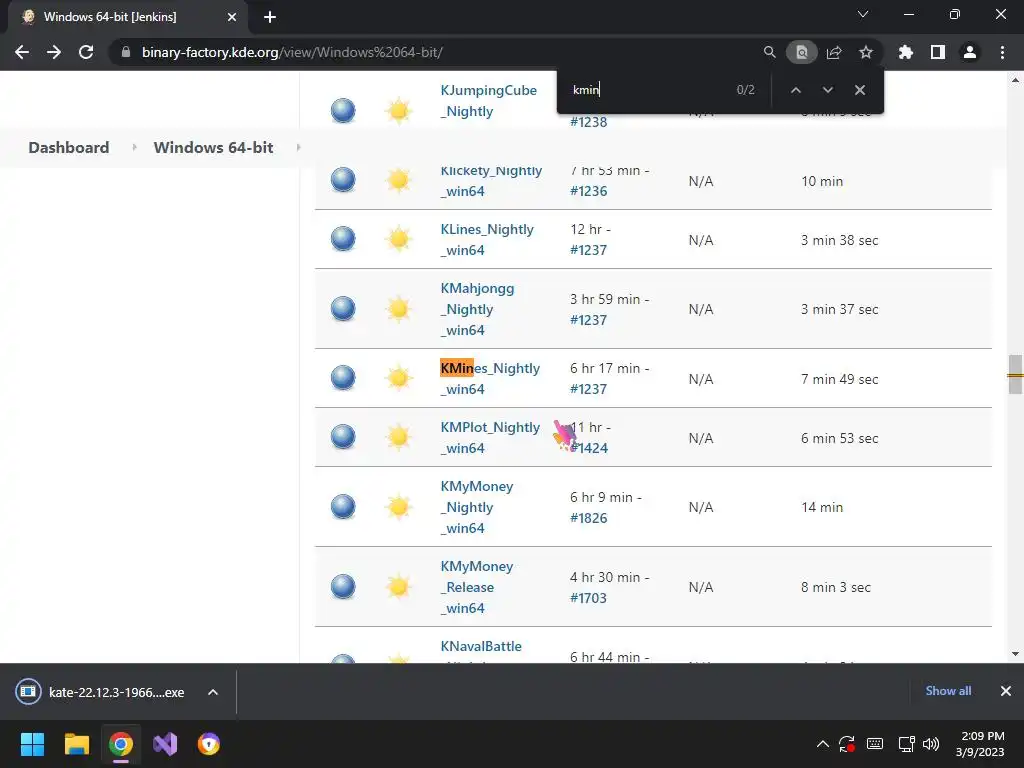Jump to the next find match
1024x768 pixels.
827,90
